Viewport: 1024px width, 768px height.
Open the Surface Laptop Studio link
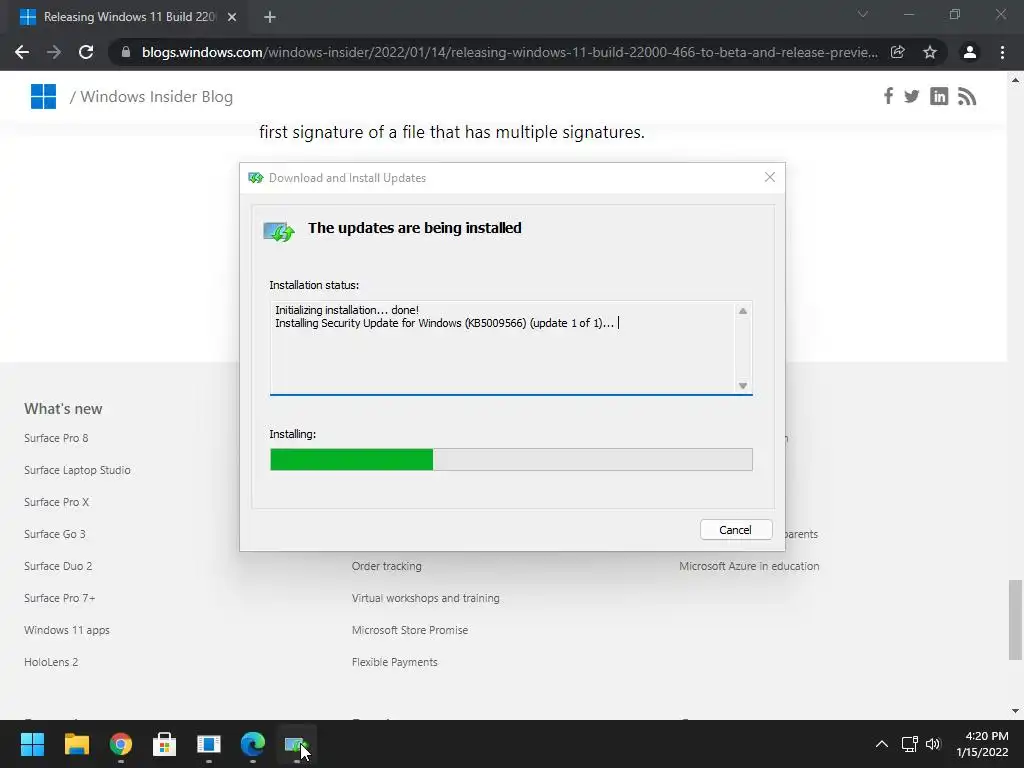[x=77, y=470]
